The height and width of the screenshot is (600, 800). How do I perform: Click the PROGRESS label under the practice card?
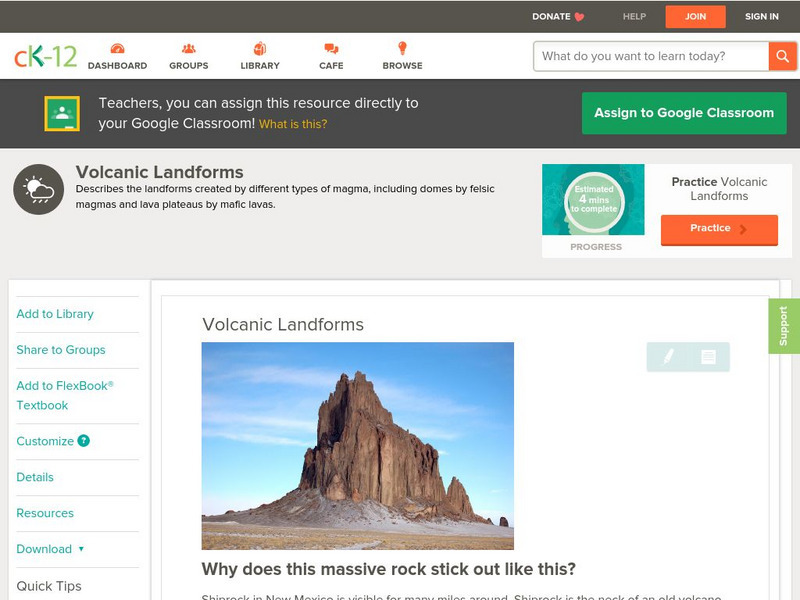[596, 247]
